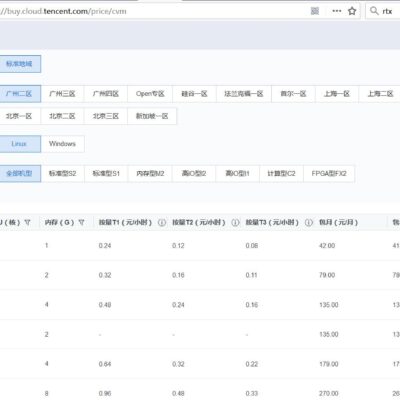Filter by 高IO型I1 instance type
This screenshot has width=400, height=400.
(237, 173)
